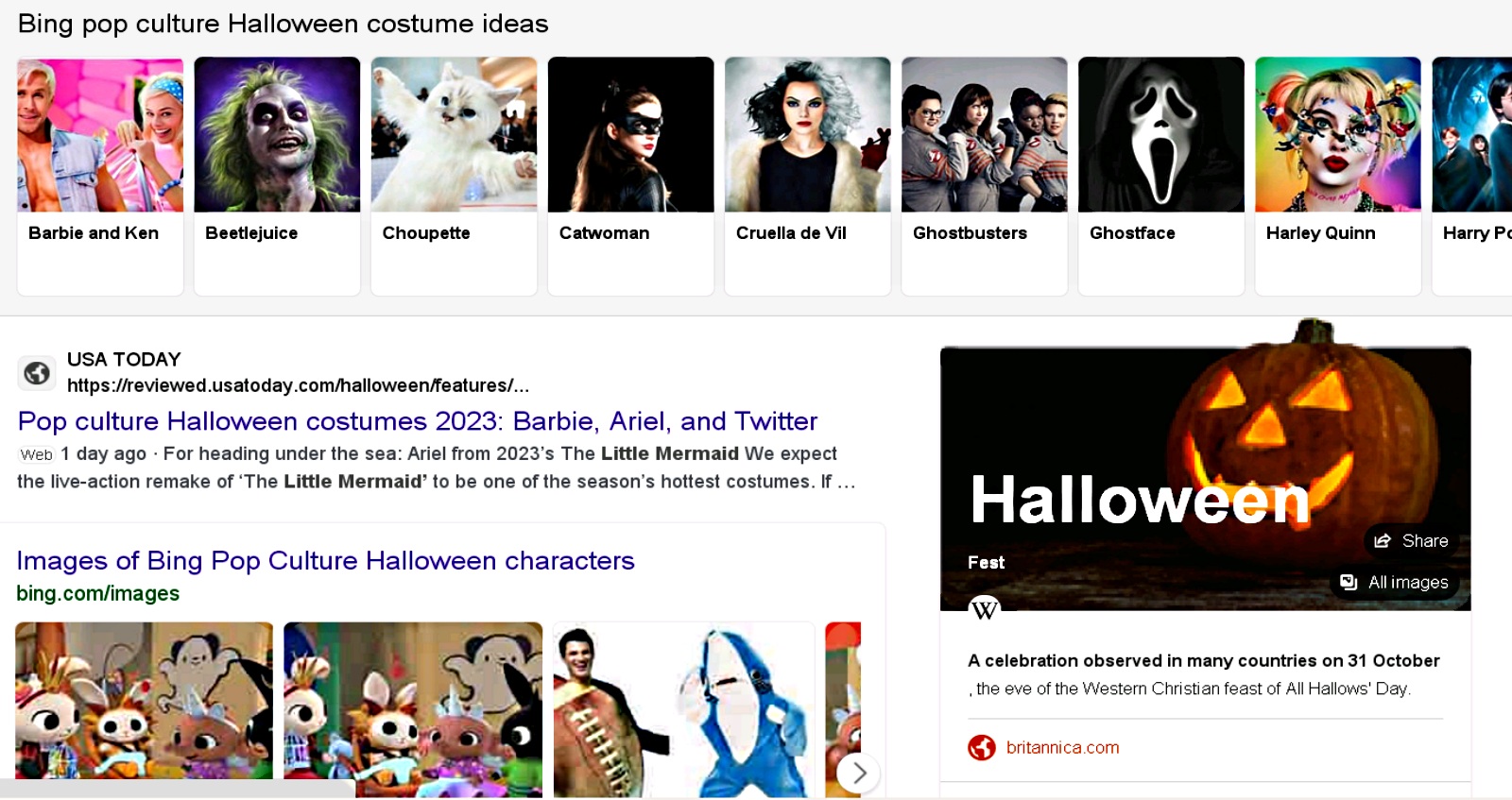Click the horizontal scrollbar at the bottom
Screen dimensions: 1512x800
pyautogui.click(x=178, y=789)
